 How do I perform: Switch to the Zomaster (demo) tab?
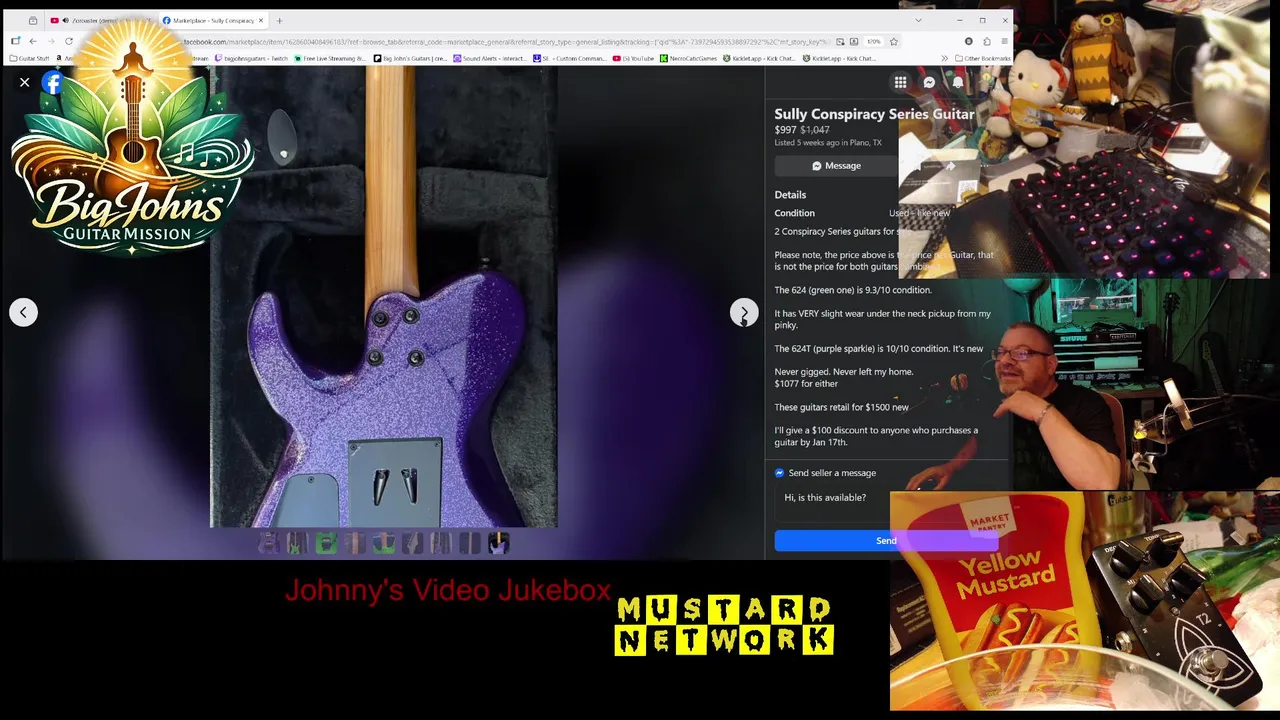(x=100, y=20)
